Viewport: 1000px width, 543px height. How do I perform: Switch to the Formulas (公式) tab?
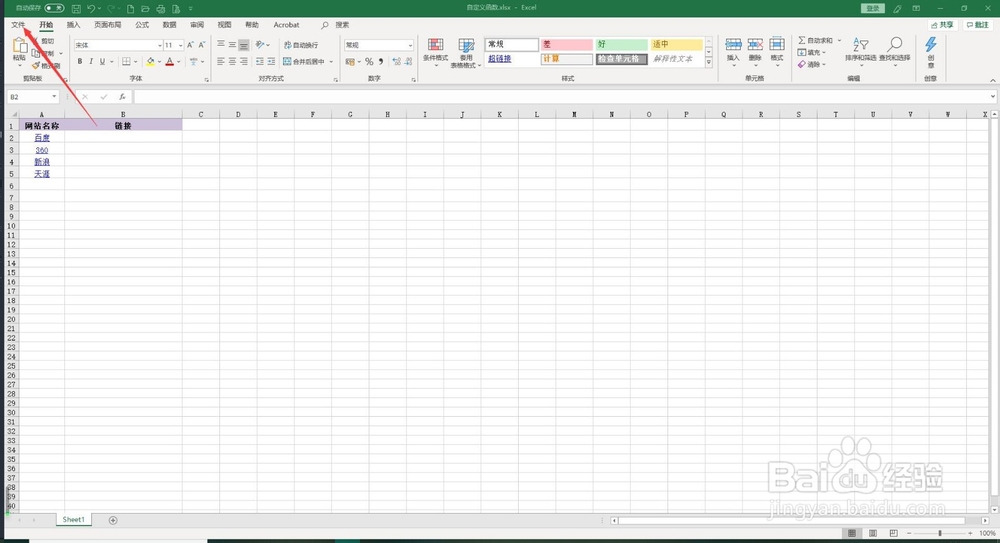(142, 25)
